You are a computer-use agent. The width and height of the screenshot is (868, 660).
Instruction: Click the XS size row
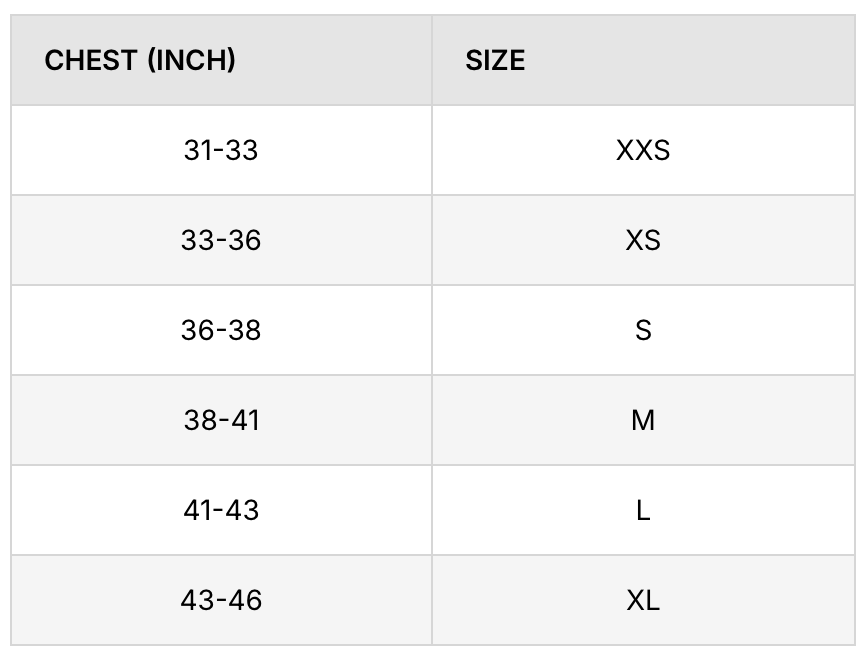pyautogui.click(x=433, y=240)
